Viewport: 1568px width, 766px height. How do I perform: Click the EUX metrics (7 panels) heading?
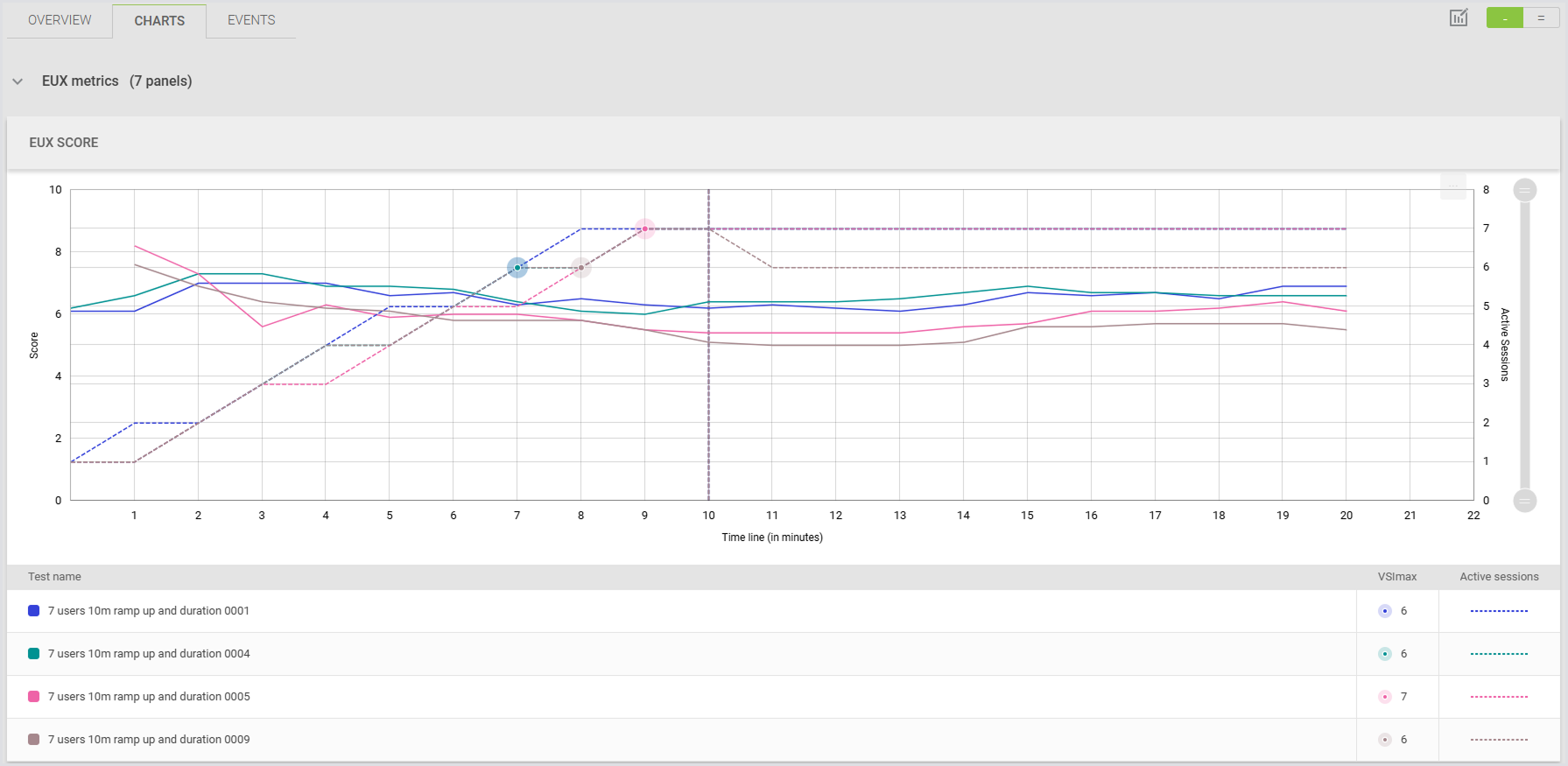point(116,81)
